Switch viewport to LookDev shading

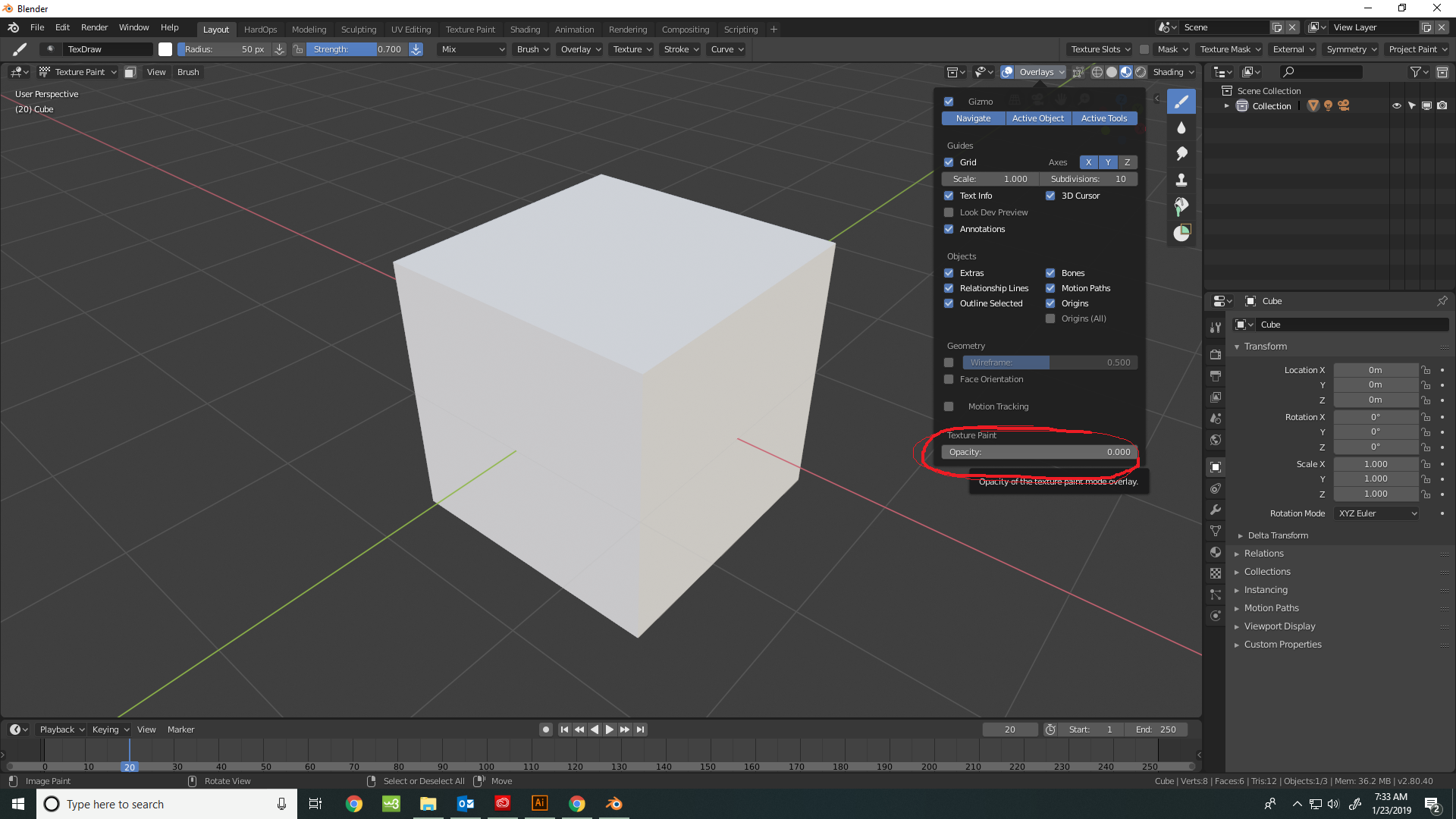point(1126,72)
